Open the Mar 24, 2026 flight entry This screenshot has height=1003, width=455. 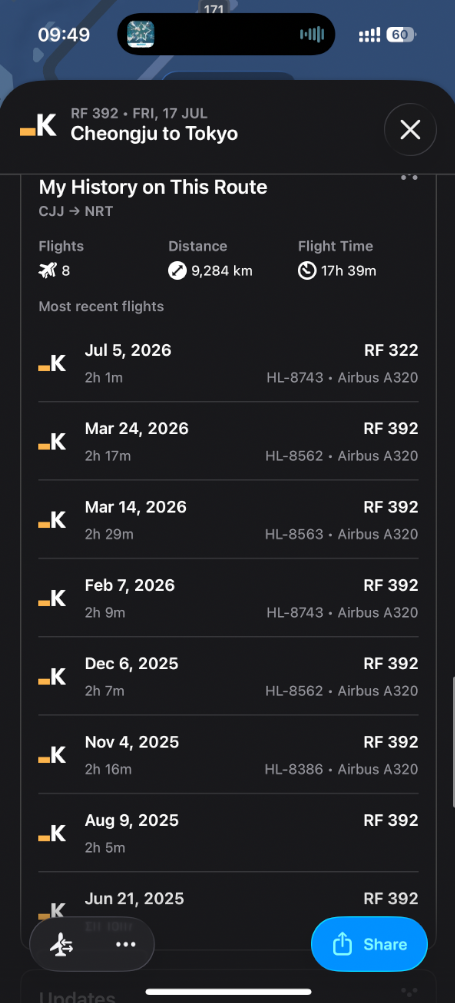click(228, 441)
